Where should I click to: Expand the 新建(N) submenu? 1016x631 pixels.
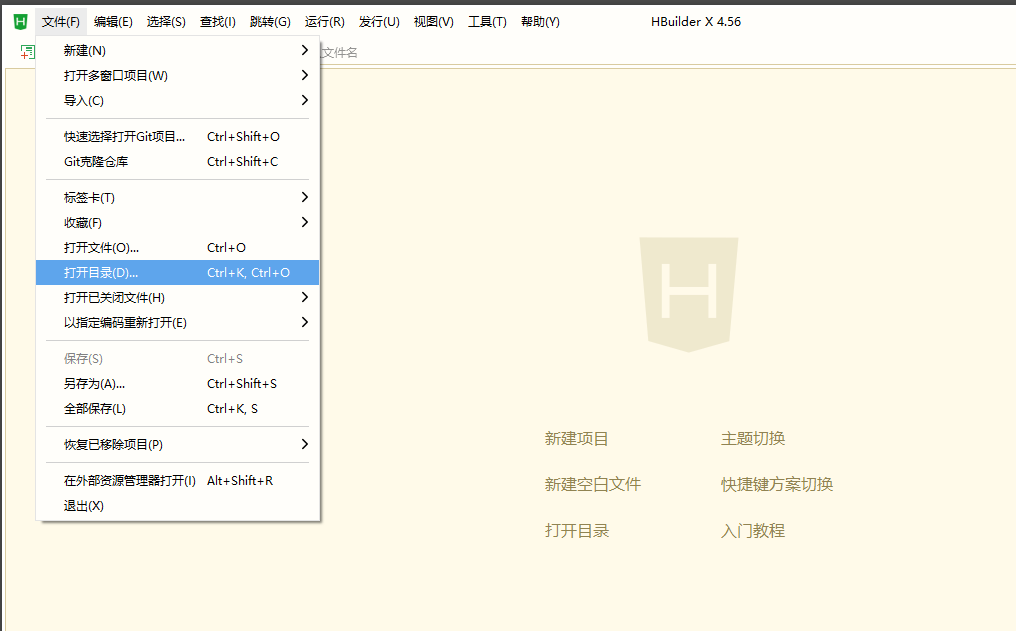178,51
